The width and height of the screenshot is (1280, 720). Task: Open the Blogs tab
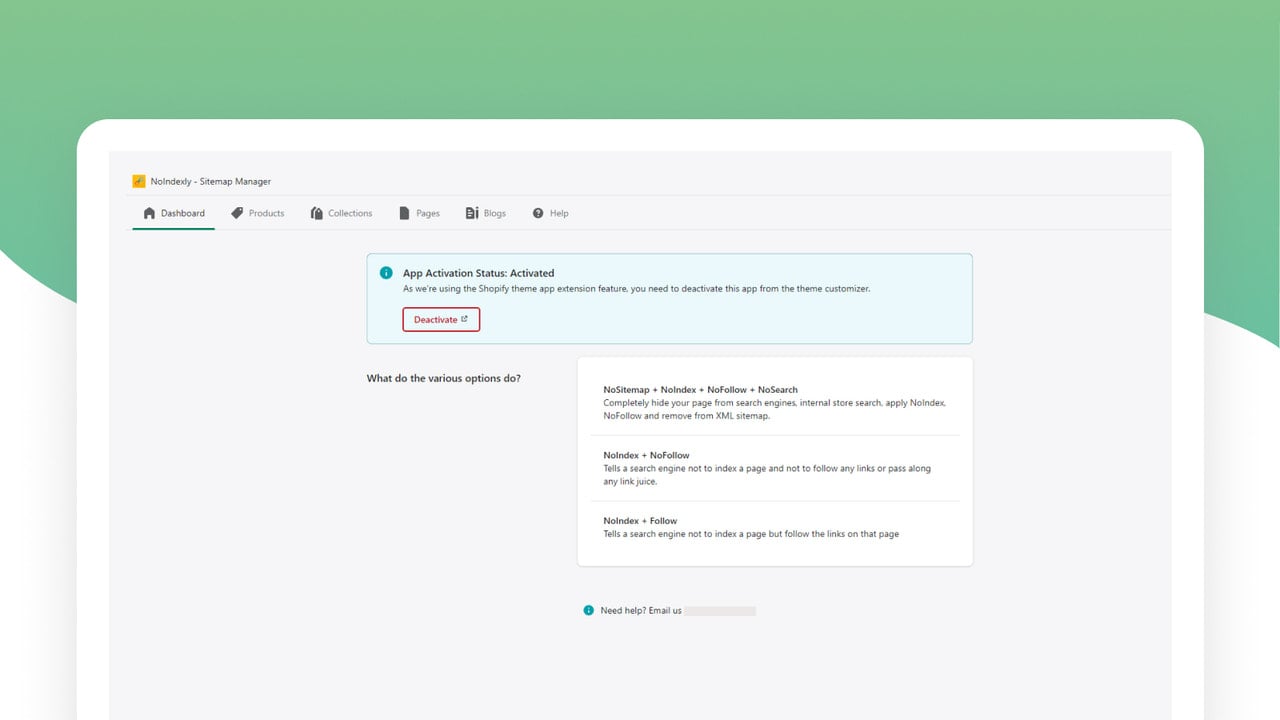click(486, 213)
